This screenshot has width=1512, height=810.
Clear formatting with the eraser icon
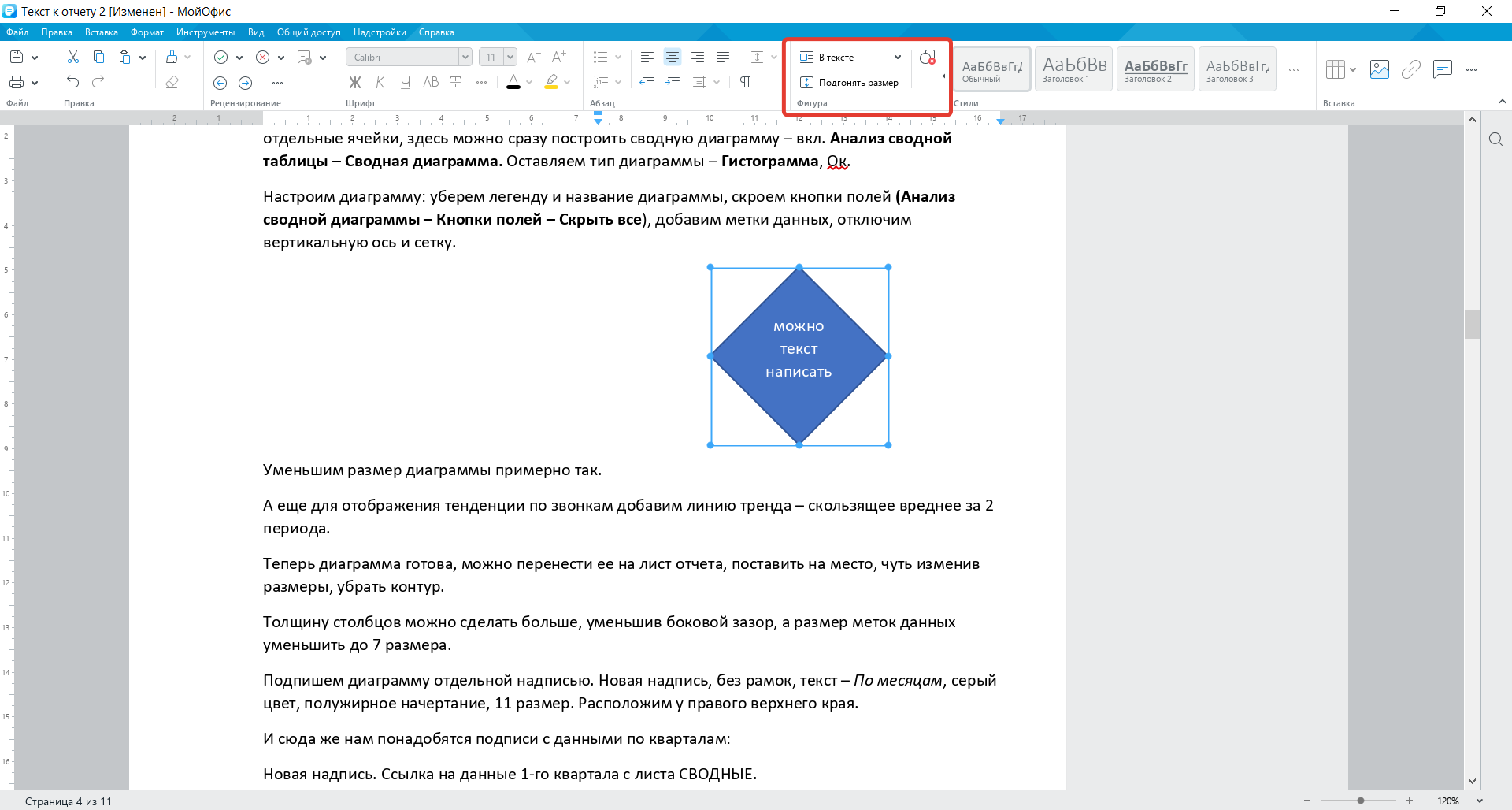[x=172, y=82]
